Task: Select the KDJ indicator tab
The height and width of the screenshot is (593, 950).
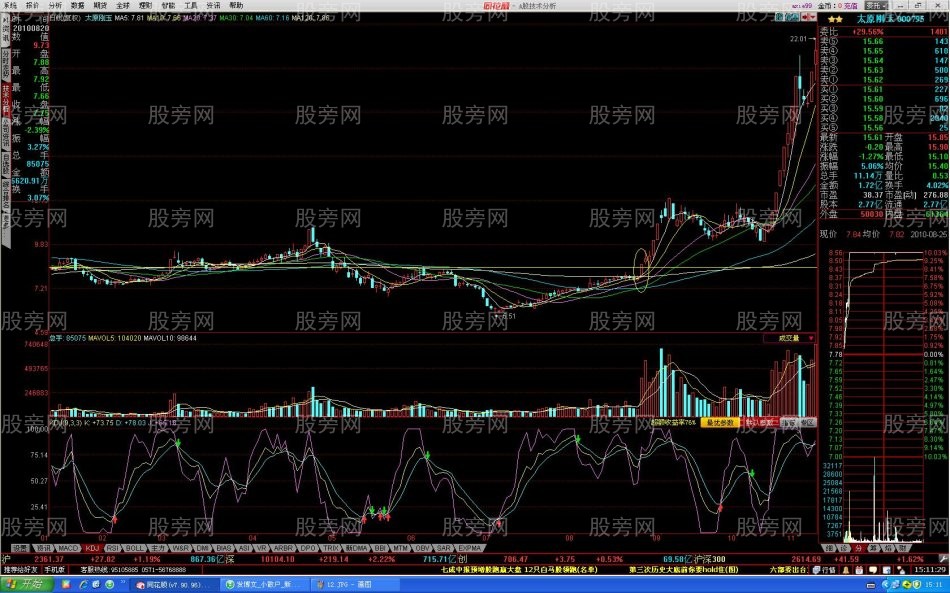Action: [x=92, y=548]
